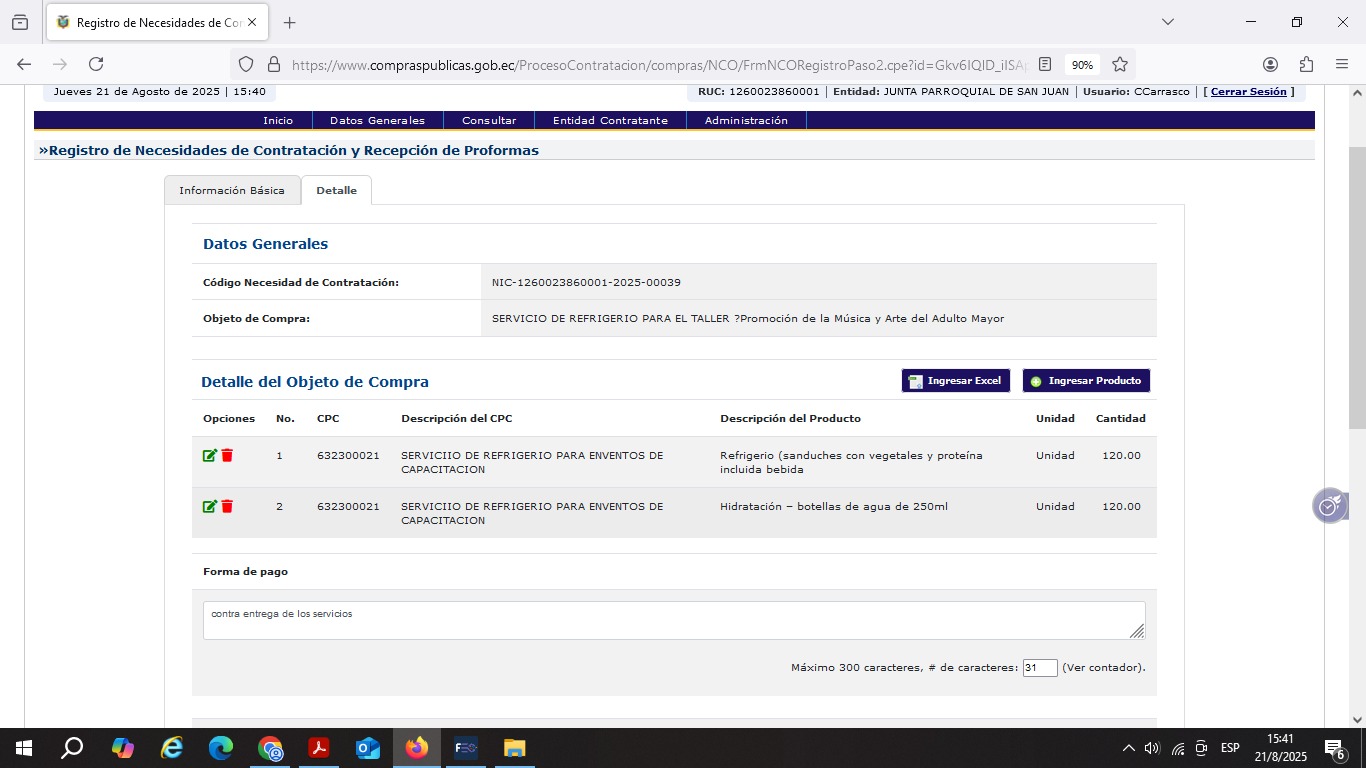Viewport: 1366px width, 768px height.
Task: Click the Firefox reload page icon
Action: 96,64
